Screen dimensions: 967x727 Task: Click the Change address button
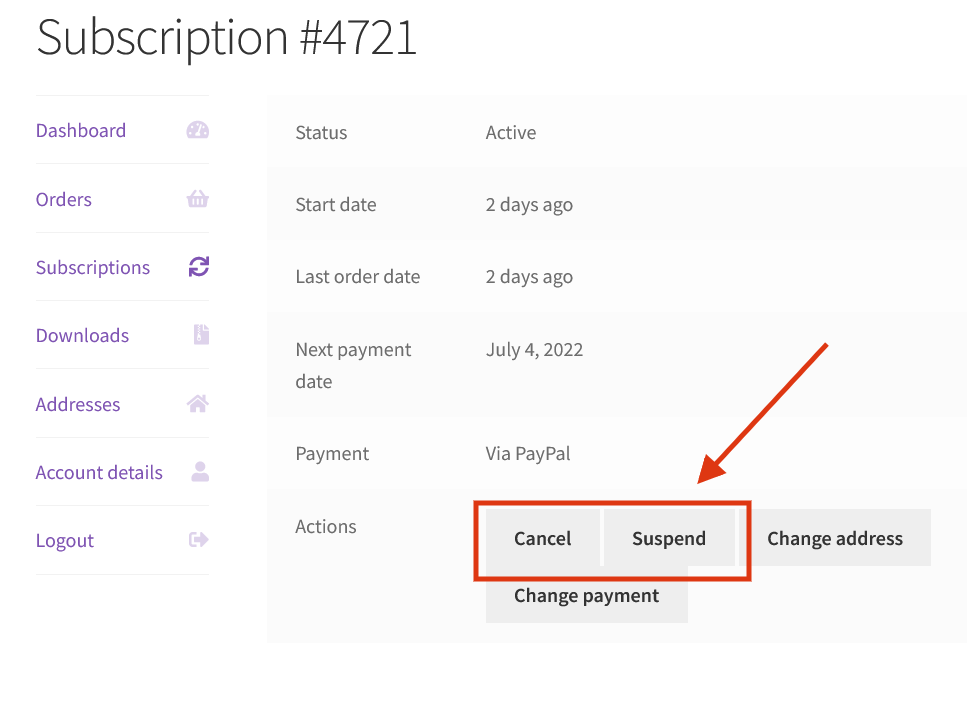[x=835, y=538]
